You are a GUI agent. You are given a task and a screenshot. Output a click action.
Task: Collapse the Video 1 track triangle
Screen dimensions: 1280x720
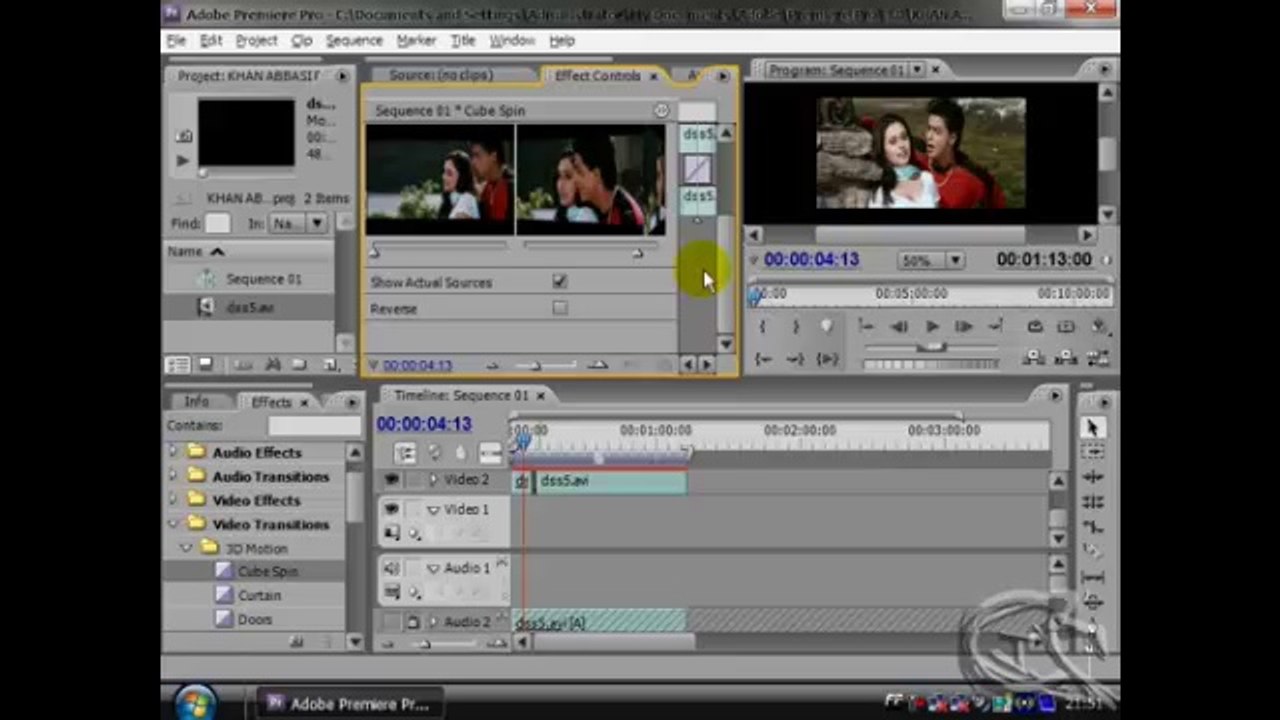(x=433, y=510)
